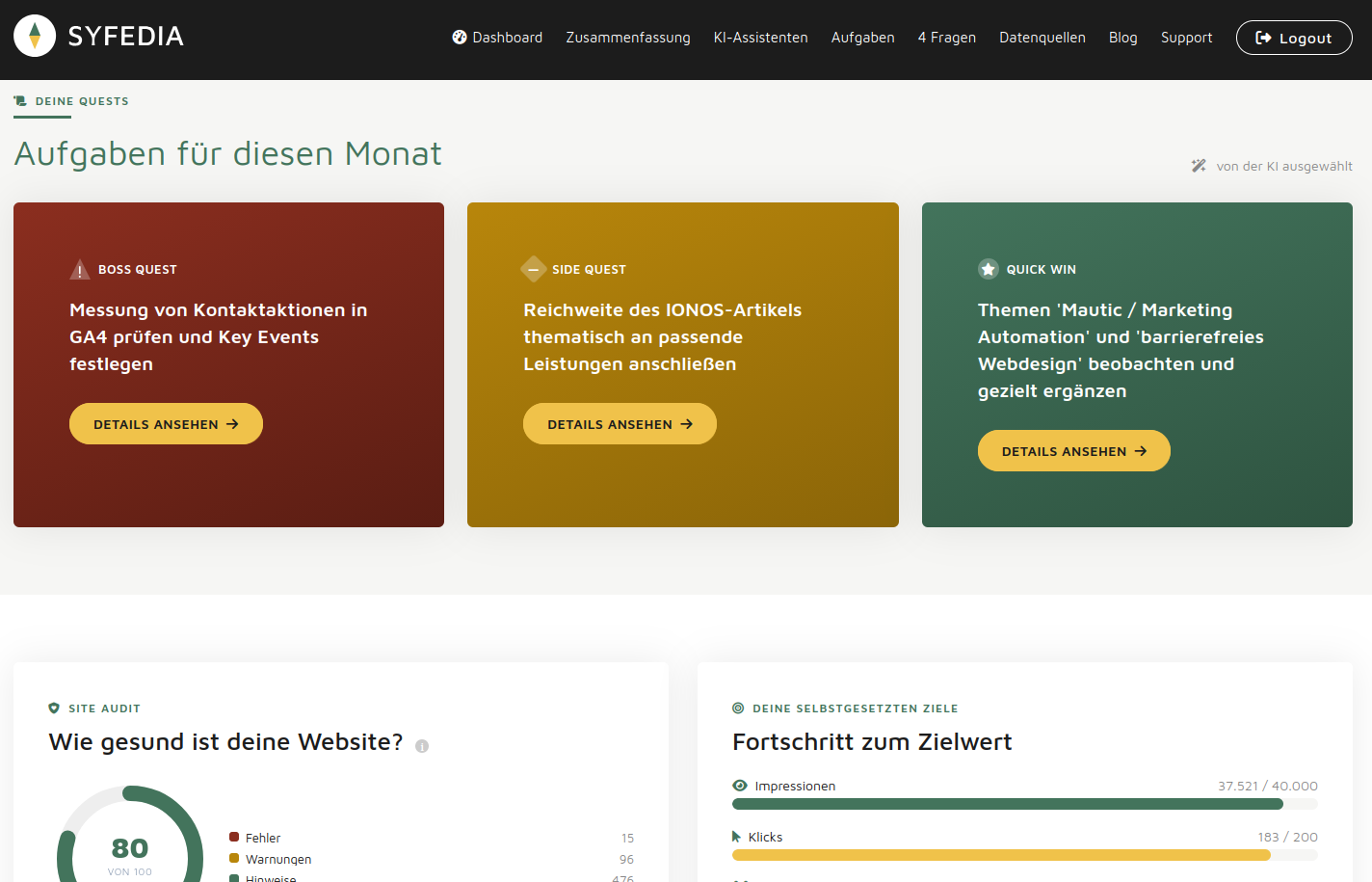Click the 'DEINE QUESTS' label
1372x882 pixels.
tap(82, 101)
